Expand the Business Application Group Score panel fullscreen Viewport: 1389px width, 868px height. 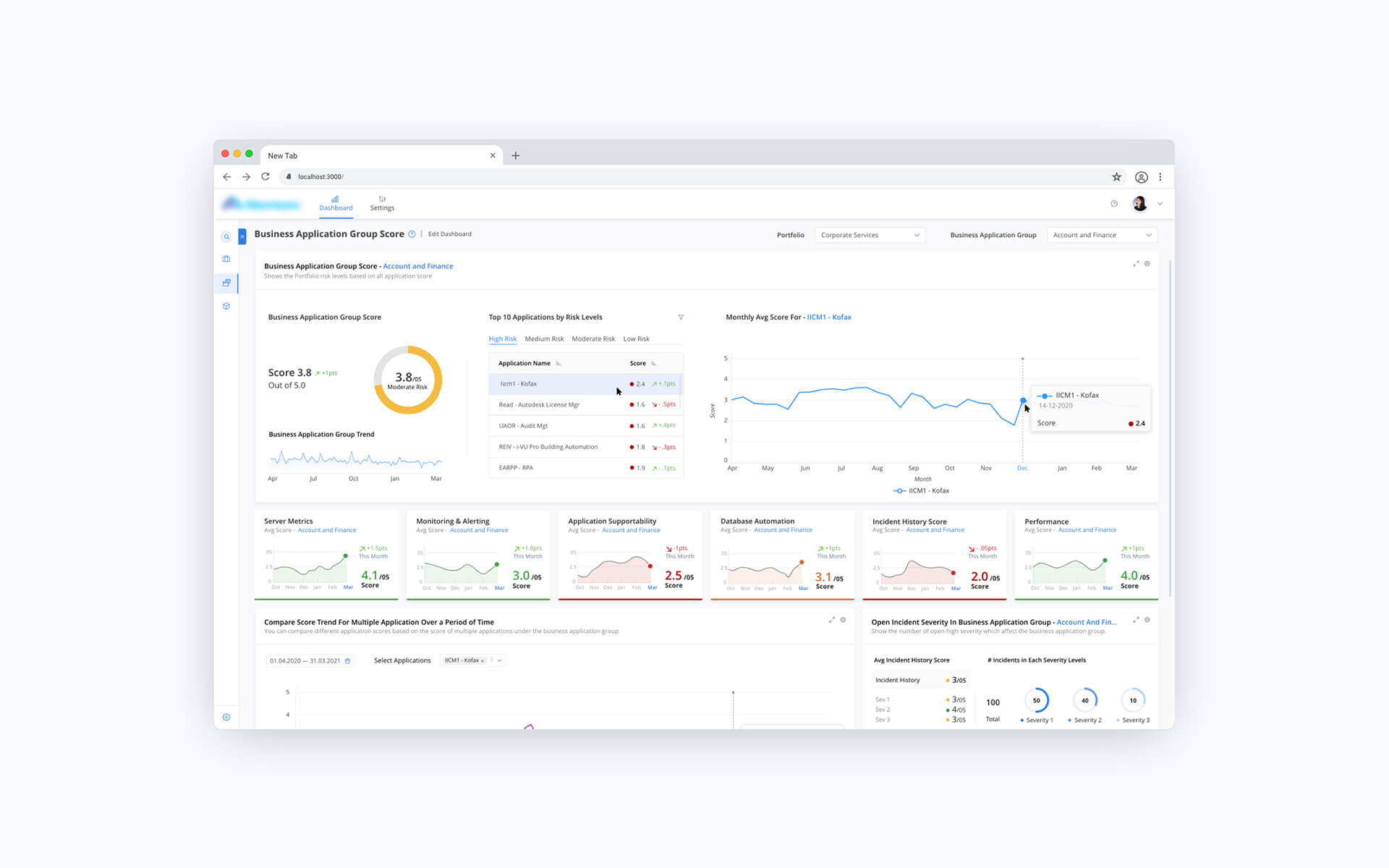tap(1136, 264)
